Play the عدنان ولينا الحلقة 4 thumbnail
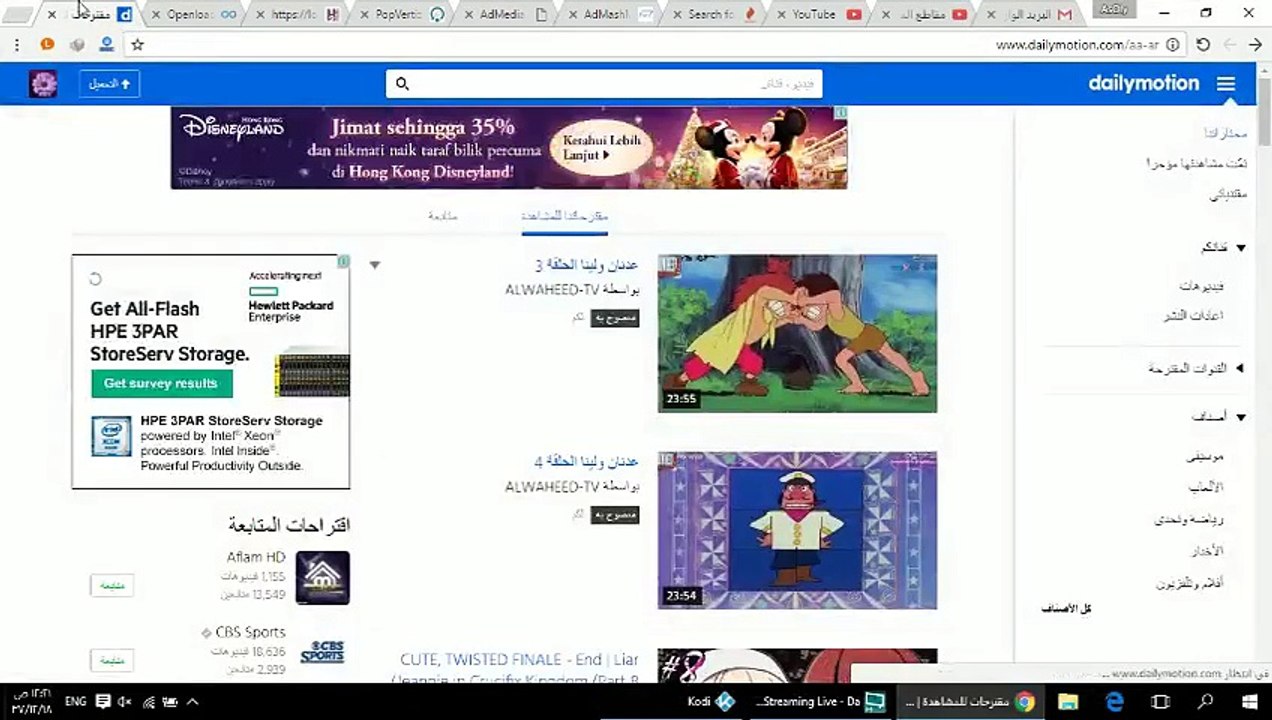The width and height of the screenshot is (1272, 720). tap(797, 530)
